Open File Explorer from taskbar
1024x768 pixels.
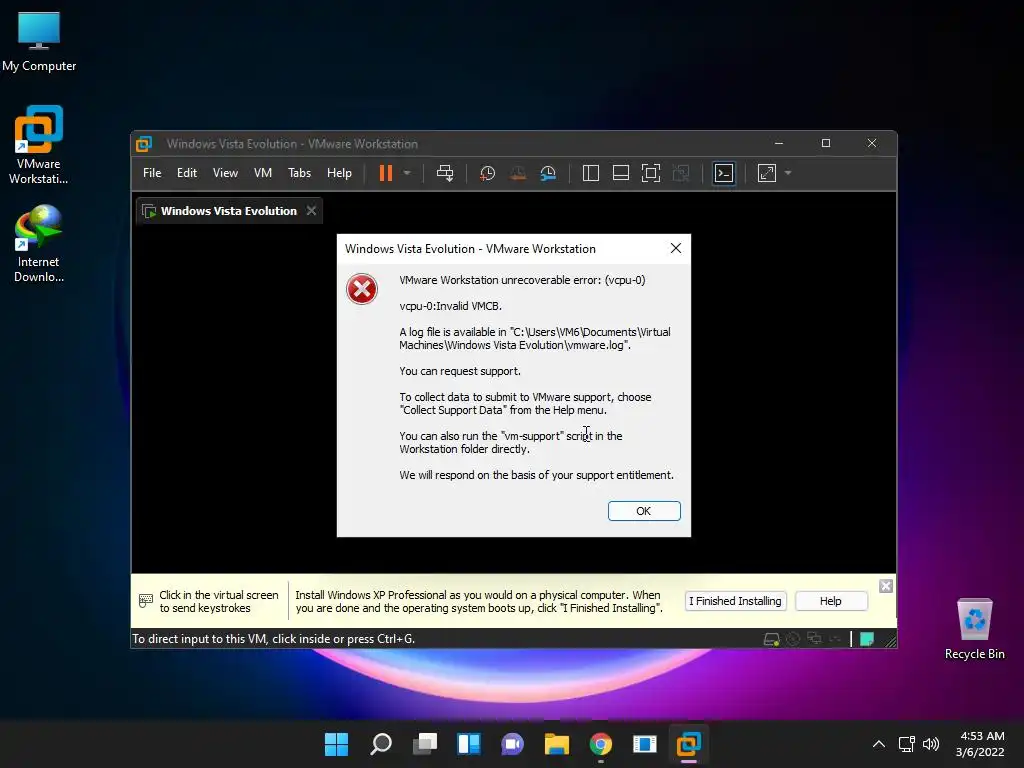coord(556,744)
